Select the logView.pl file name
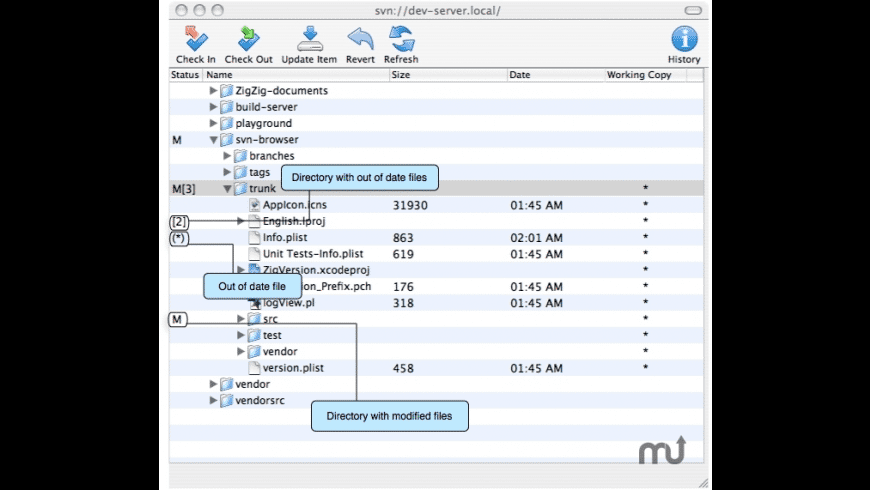The width and height of the screenshot is (870, 490). pyautogui.click(x=289, y=303)
